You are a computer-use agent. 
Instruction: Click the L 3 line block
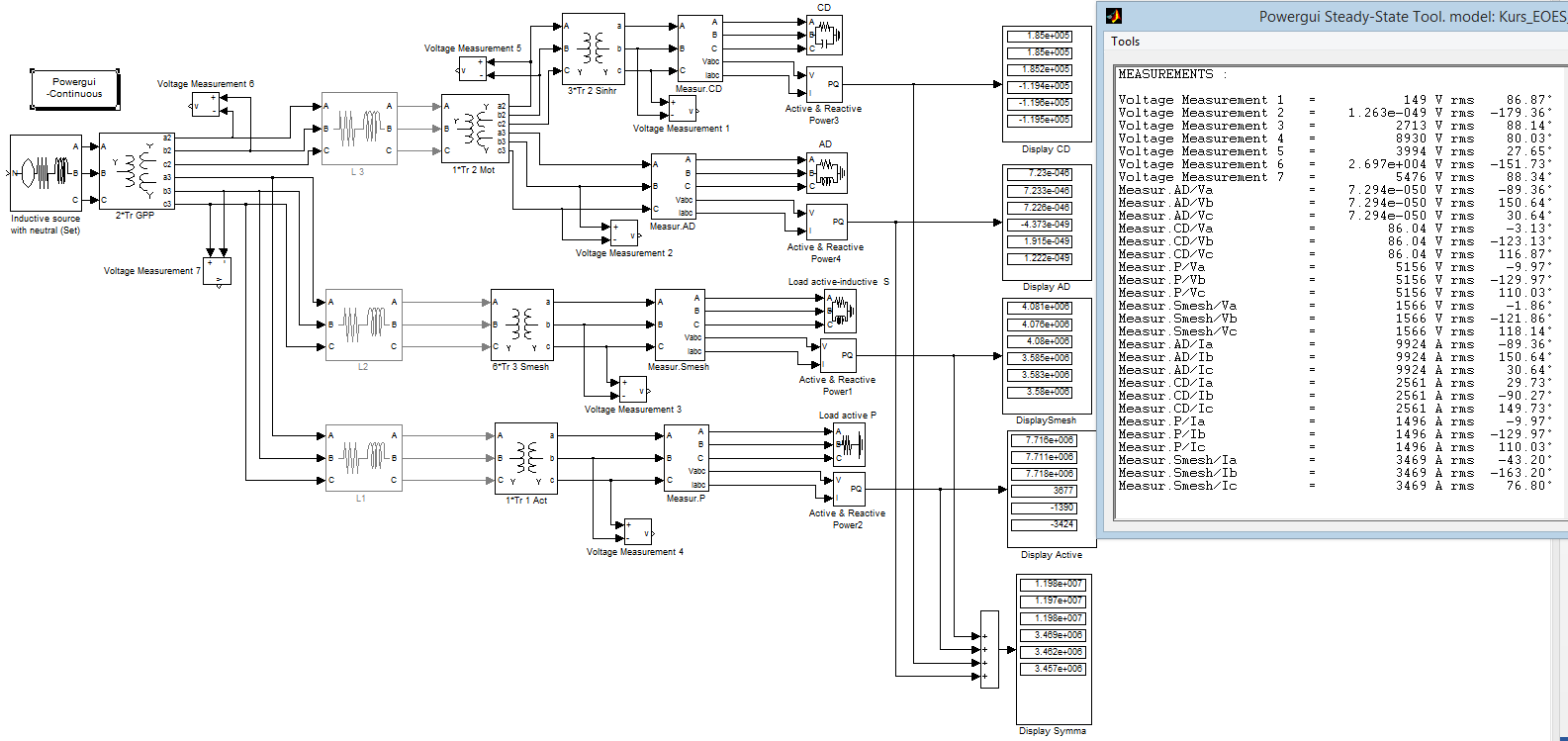359,129
